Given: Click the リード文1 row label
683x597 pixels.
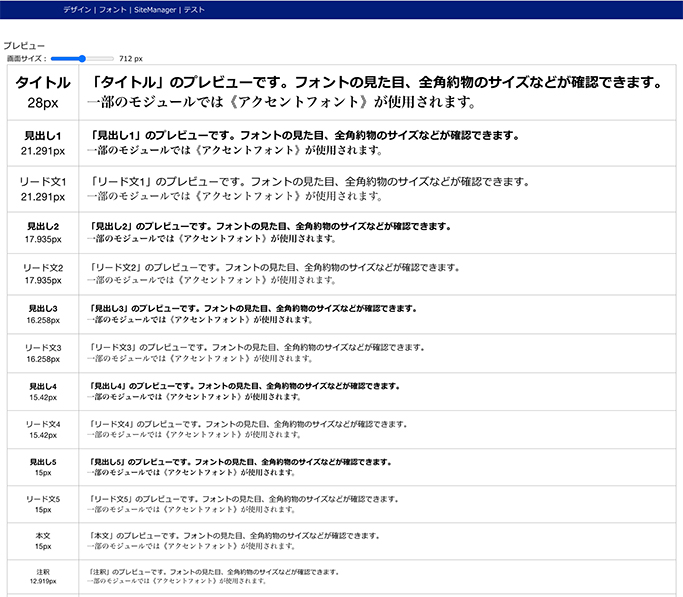Looking at the screenshot, I should pyautogui.click(x=43, y=182).
